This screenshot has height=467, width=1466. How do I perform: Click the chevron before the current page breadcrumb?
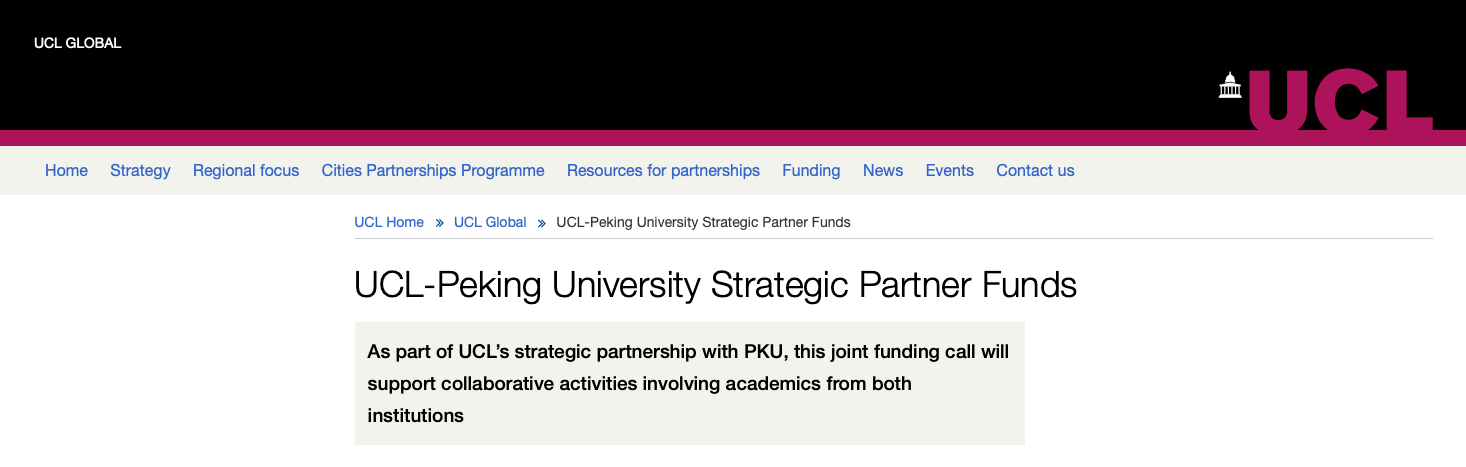click(x=541, y=223)
